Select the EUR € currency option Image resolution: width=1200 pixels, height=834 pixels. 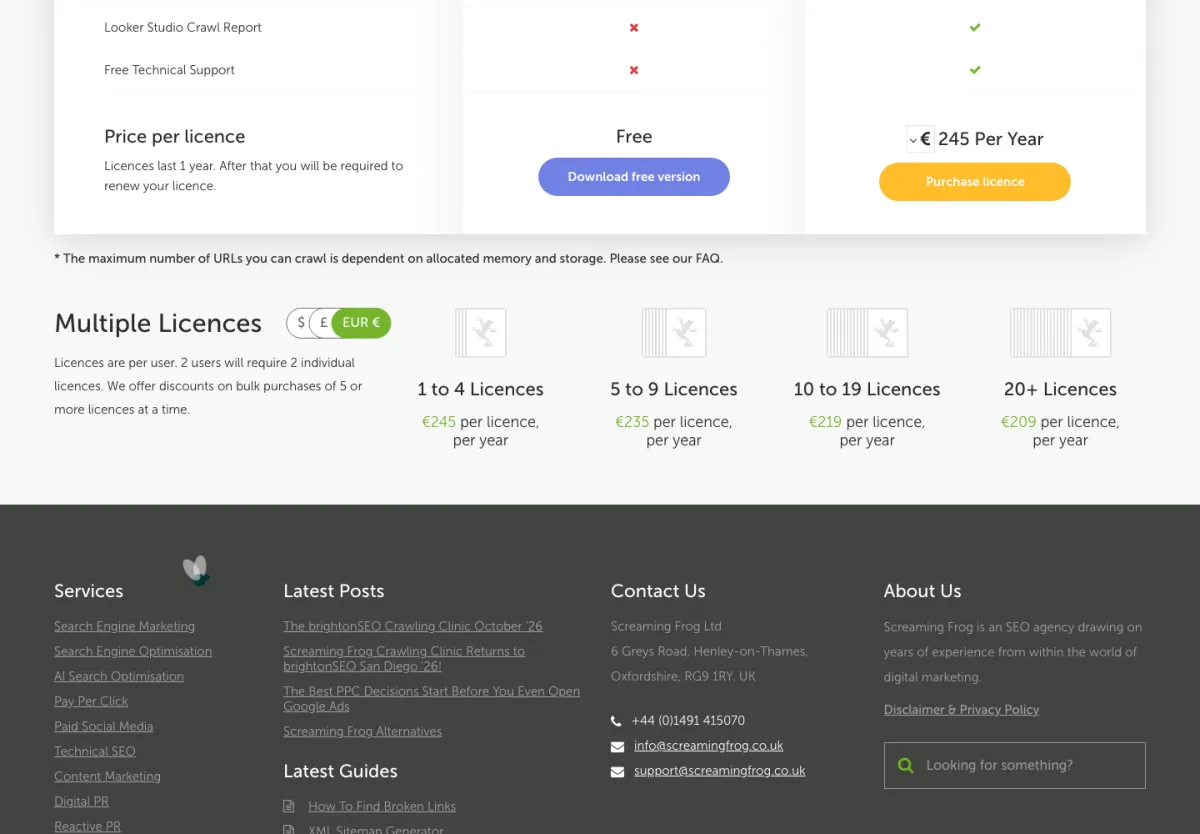coord(361,323)
